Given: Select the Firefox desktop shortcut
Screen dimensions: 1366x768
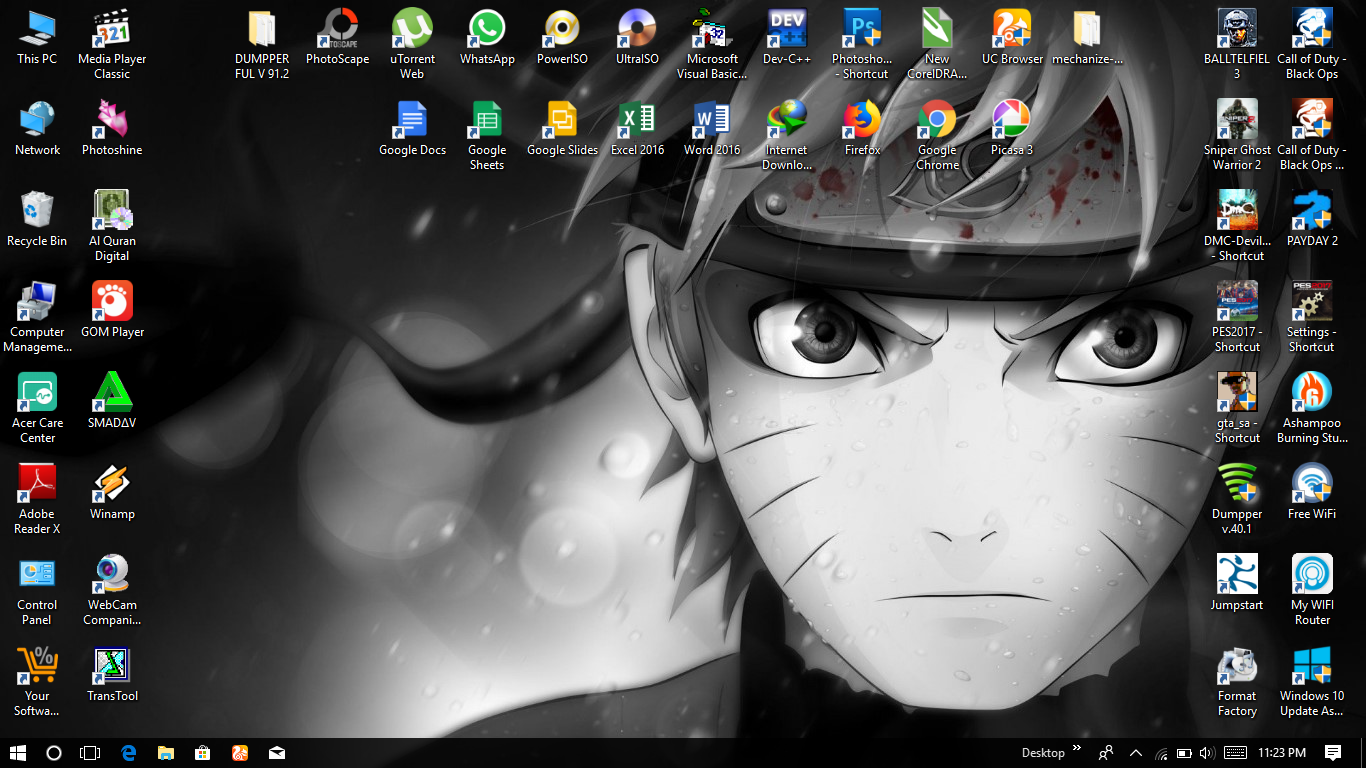Looking at the screenshot, I should click(x=862, y=120).
